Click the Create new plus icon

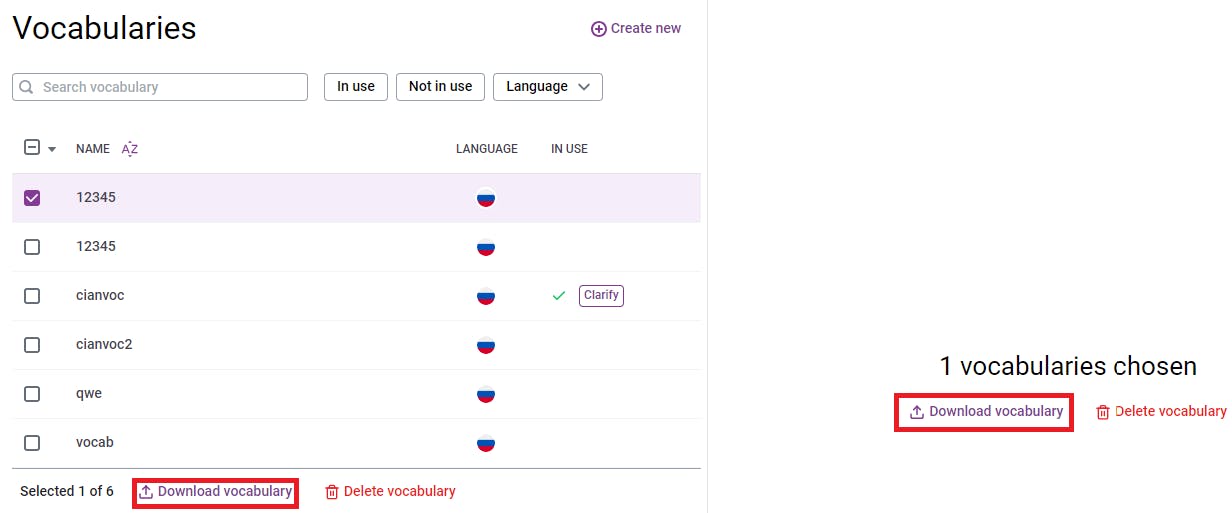click(599, 29)
